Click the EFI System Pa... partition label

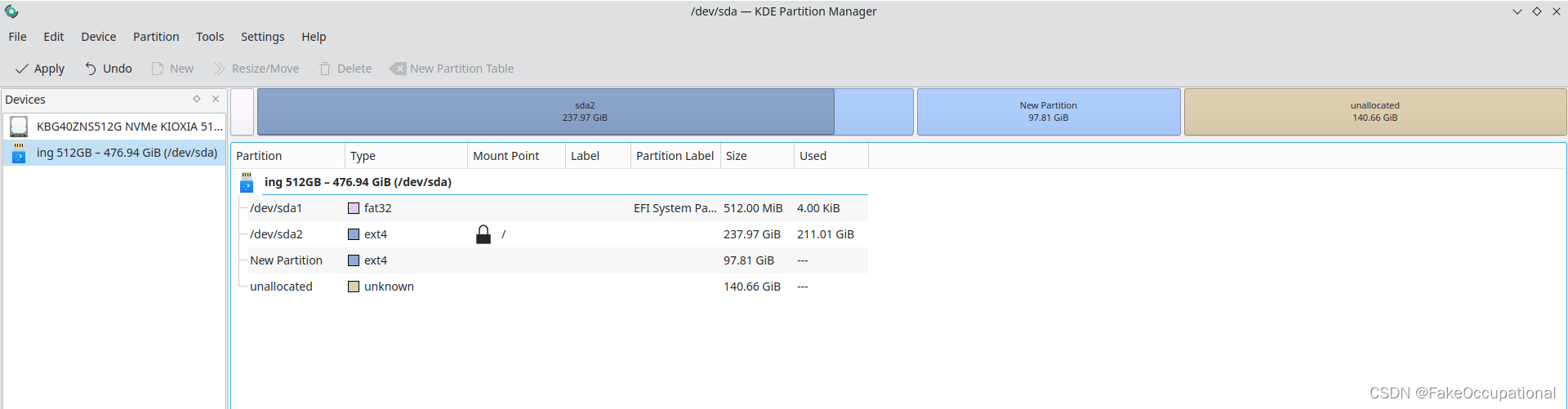(675, 208)
